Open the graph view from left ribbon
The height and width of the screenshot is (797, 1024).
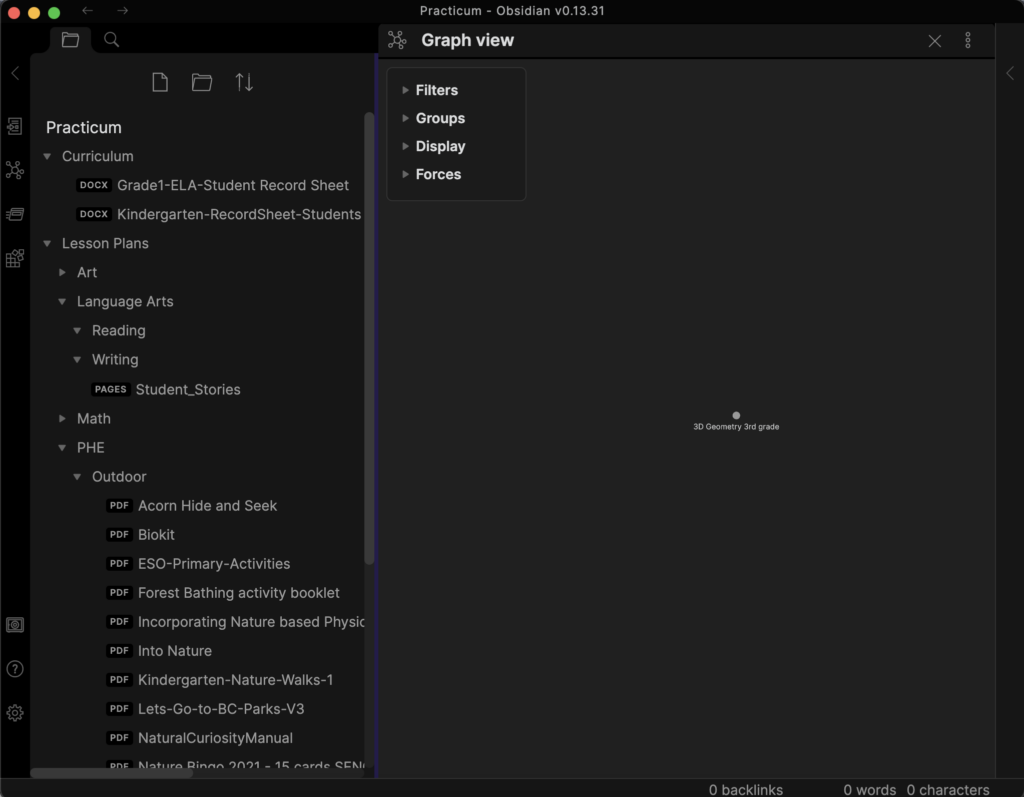(x=15, y=170)
